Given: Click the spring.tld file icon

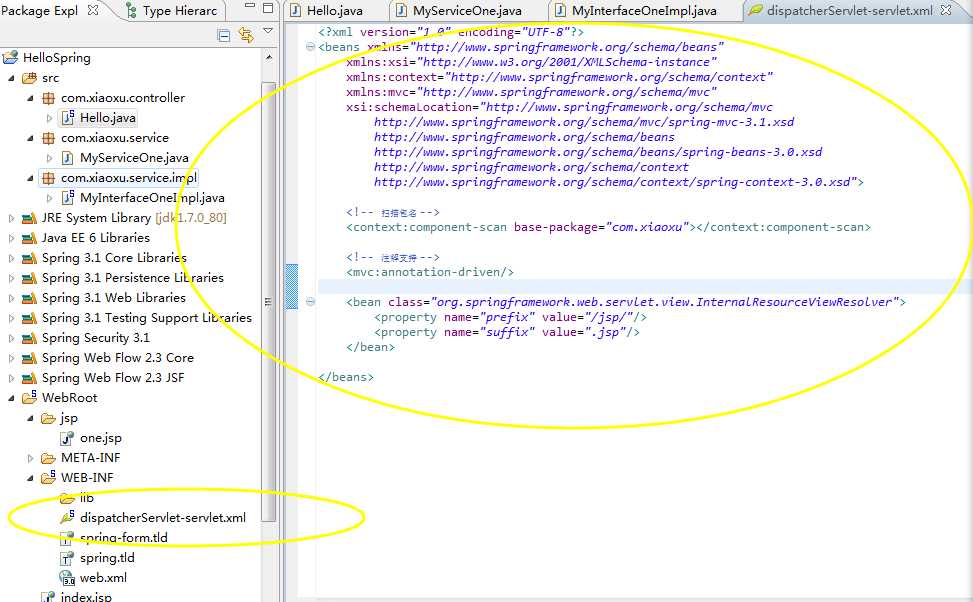Looking at the screenshot, I should (x=67, y=559).
